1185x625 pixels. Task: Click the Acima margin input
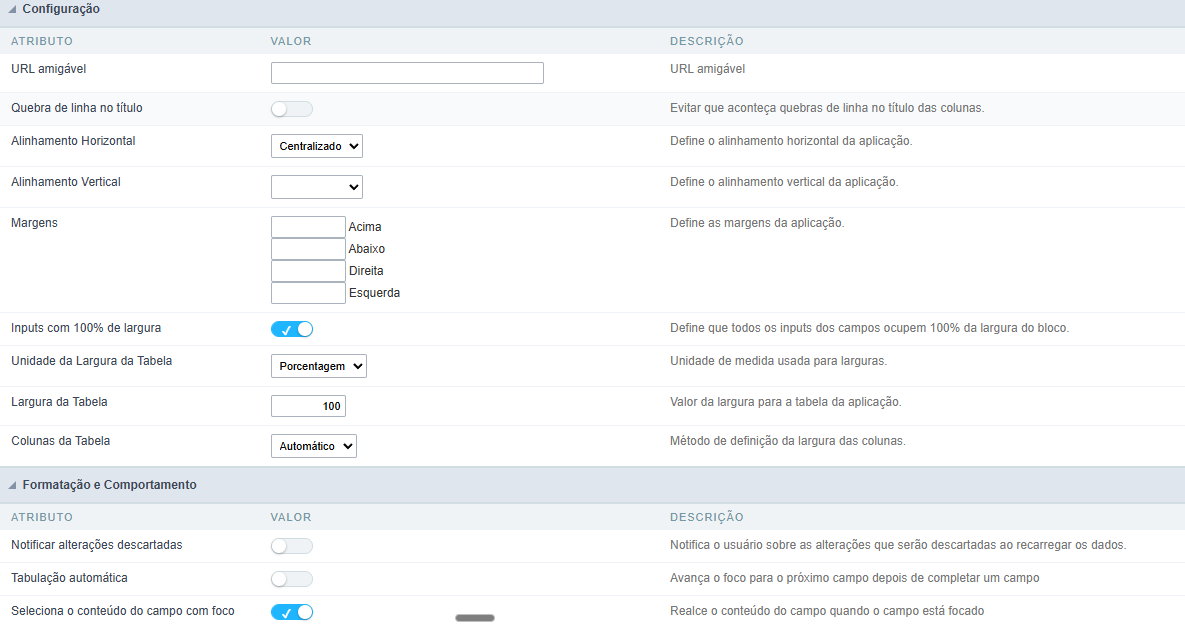(308, 227)
